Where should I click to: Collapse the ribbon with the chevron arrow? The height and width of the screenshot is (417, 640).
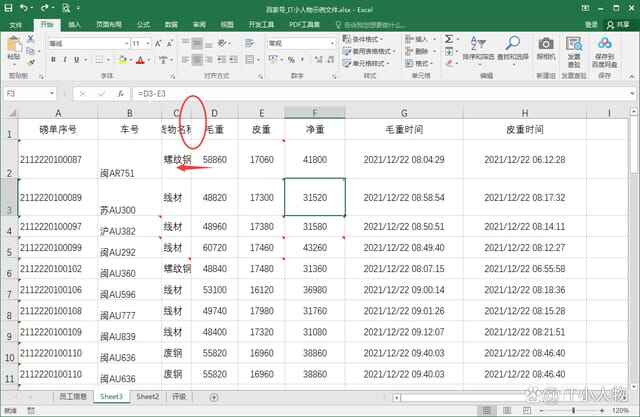[x=631, y=76]
